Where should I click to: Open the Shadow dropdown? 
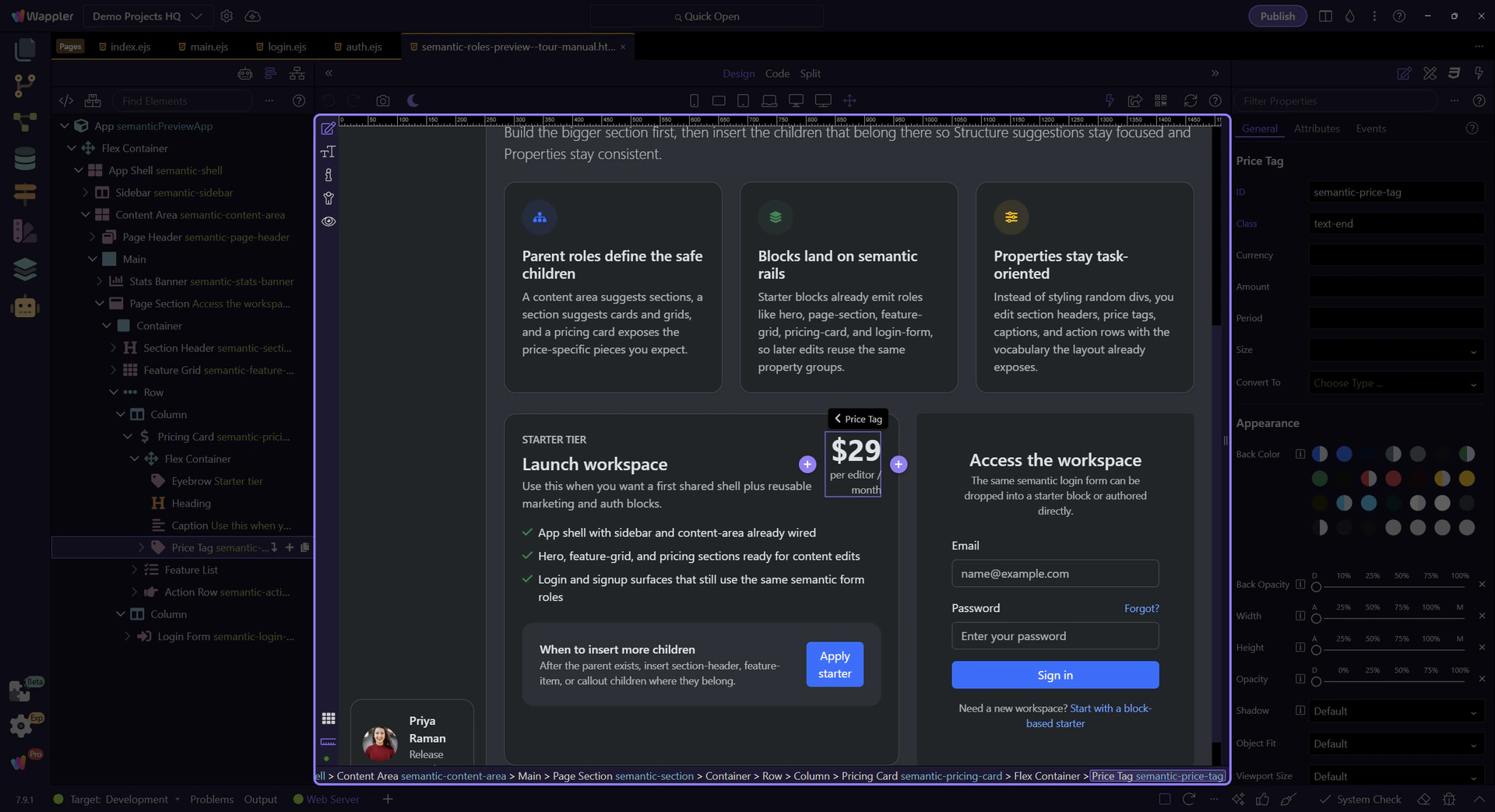1395,712
